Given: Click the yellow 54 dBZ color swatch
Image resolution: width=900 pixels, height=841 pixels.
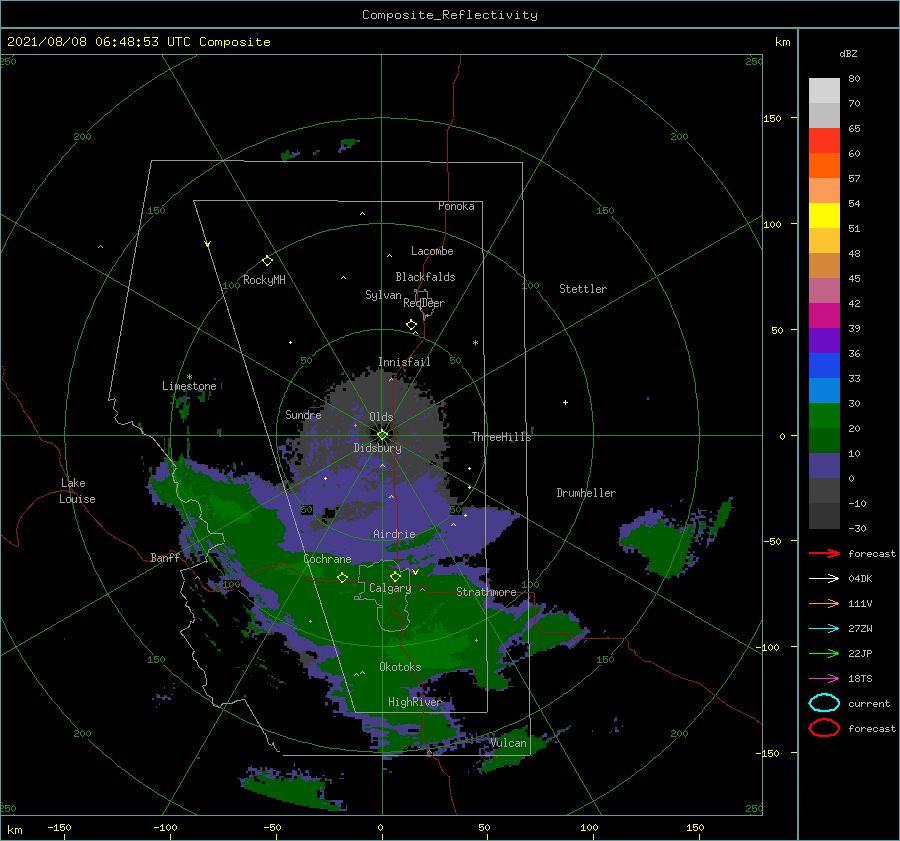Looking at the screenshot, I should [824, 215].
